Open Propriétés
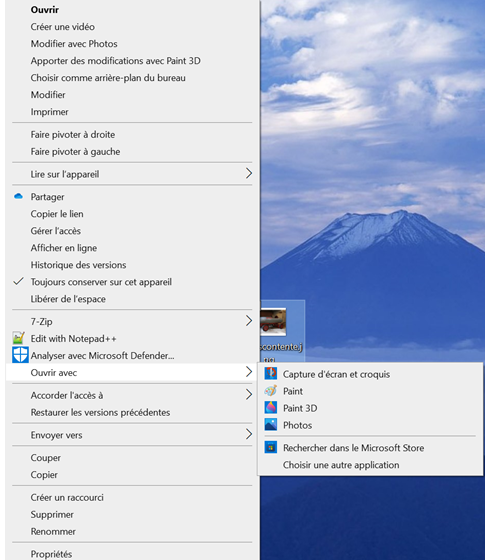The width and height of the screenshot is (490, 560). pyautogui.click(x=132, y=554)
